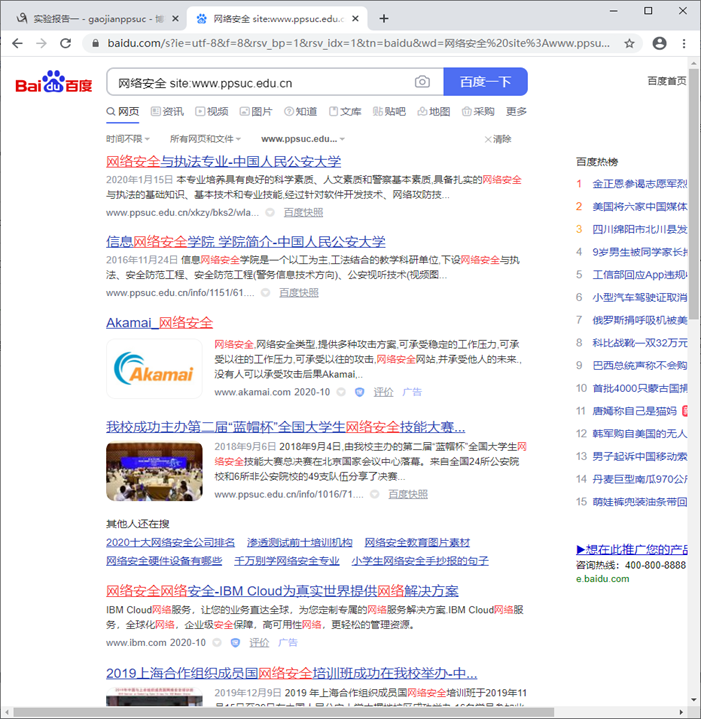Open Chrome three-dot menu
This screenshot has width=701, height=719.
click(684, 43)
